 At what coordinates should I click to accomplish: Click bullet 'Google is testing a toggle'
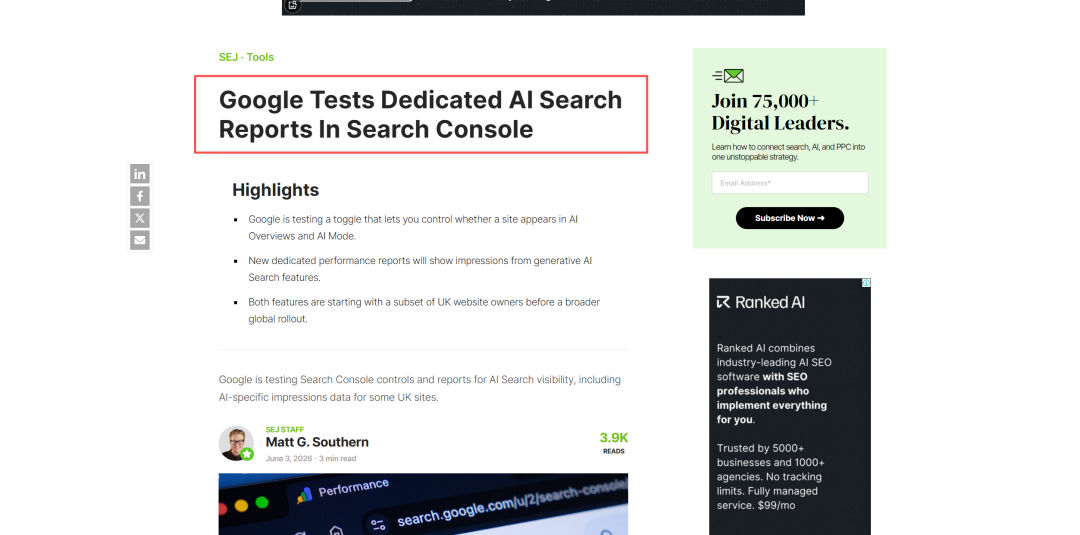(413, 228)
